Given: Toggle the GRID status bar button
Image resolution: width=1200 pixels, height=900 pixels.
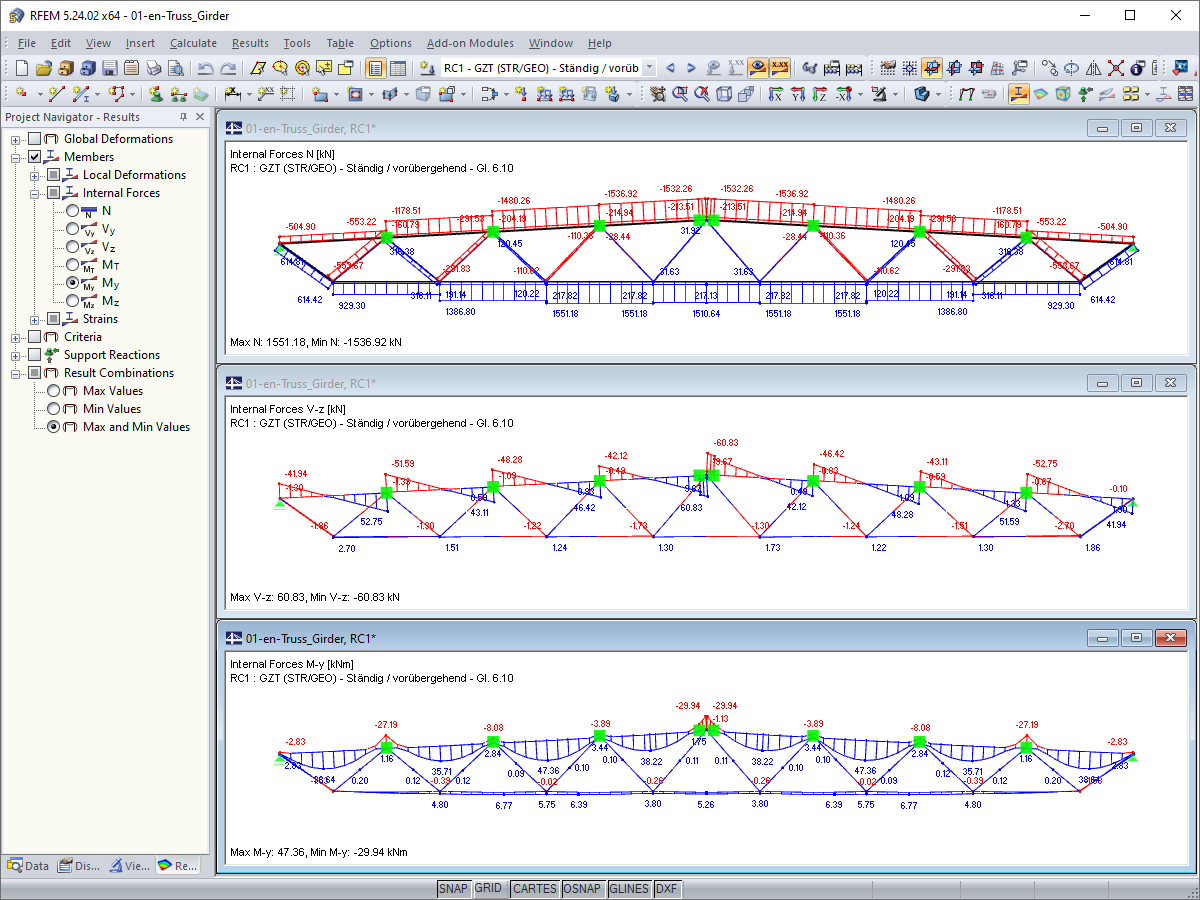Looking at the screenshot, I should pos(488,888).
